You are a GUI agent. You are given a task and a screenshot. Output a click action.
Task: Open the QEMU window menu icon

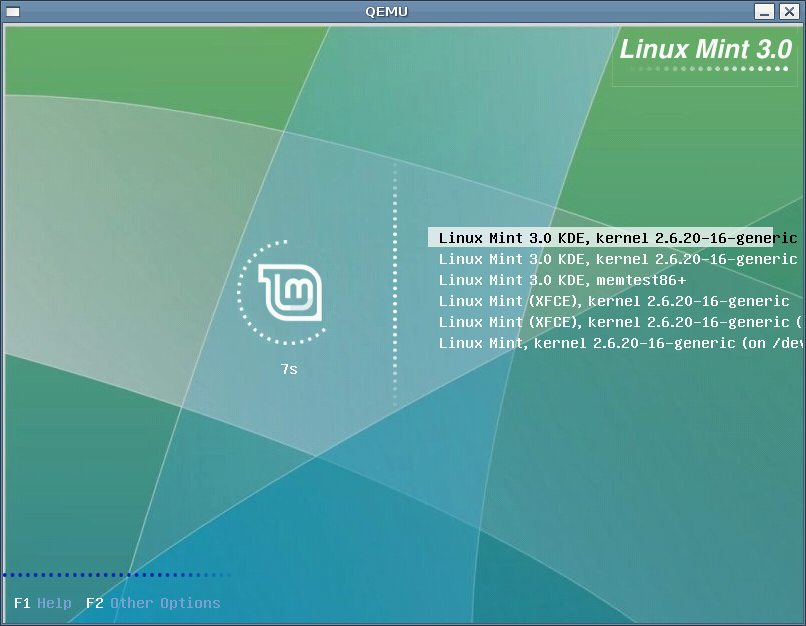12,11
